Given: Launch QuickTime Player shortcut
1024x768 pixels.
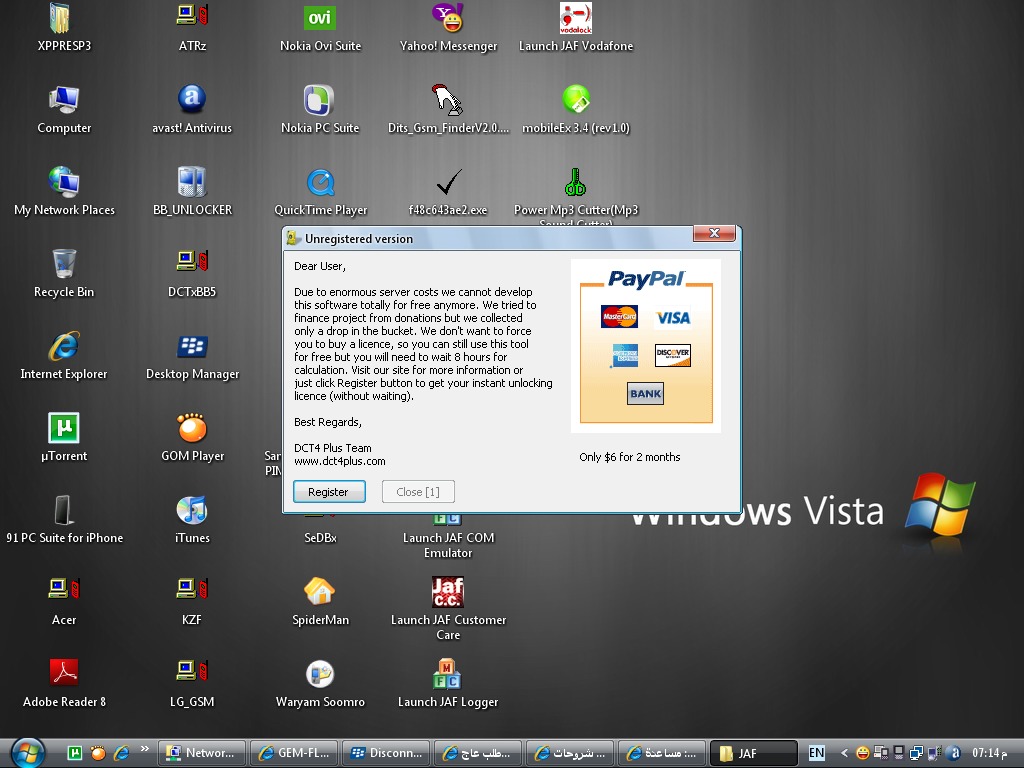Looking at the screenshot, I should point(321,183).
